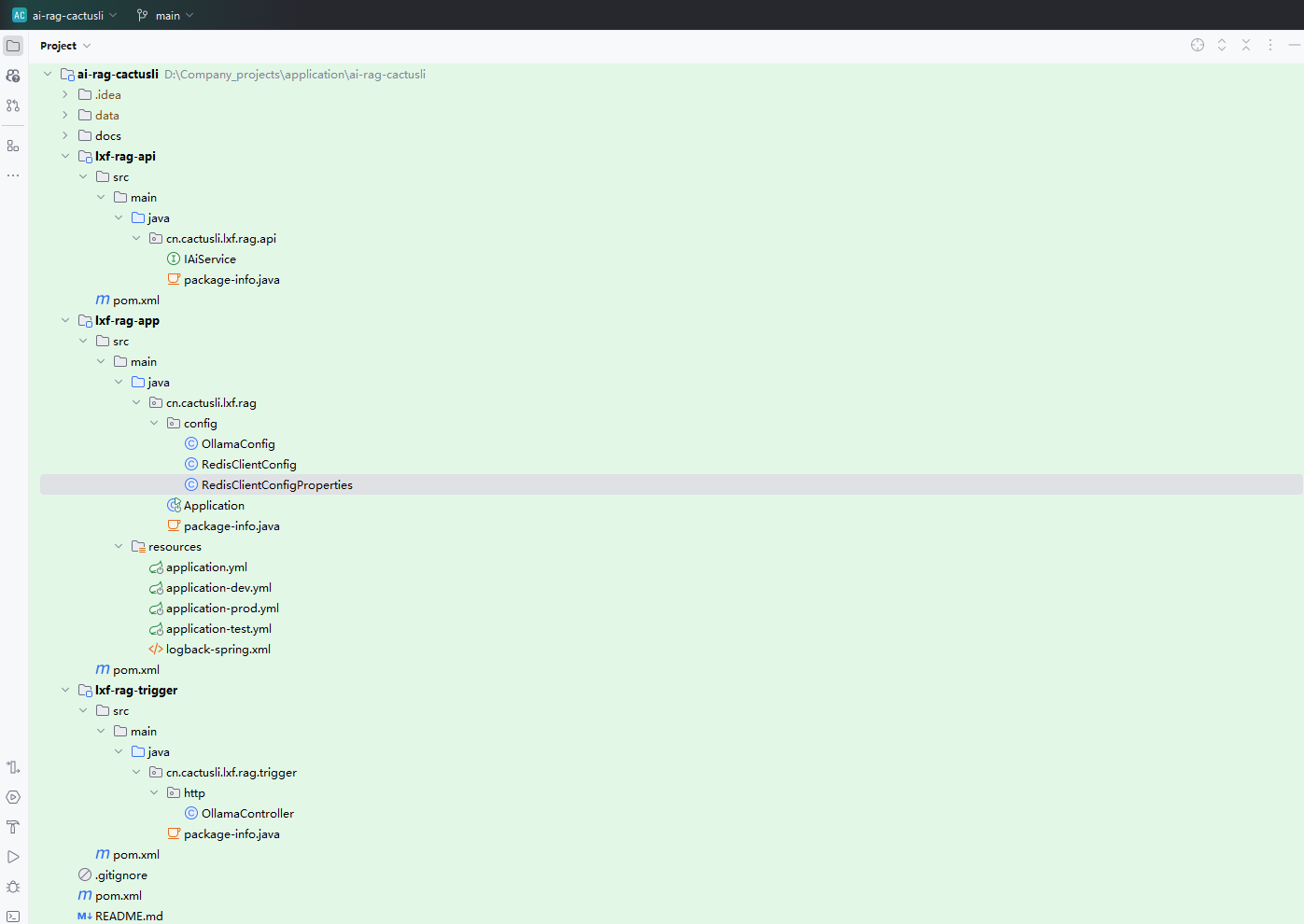Click the IAiService interface icon
The height and width of the screenshot is (924, 1304).
pyautogui.click(x=174, y=259)
